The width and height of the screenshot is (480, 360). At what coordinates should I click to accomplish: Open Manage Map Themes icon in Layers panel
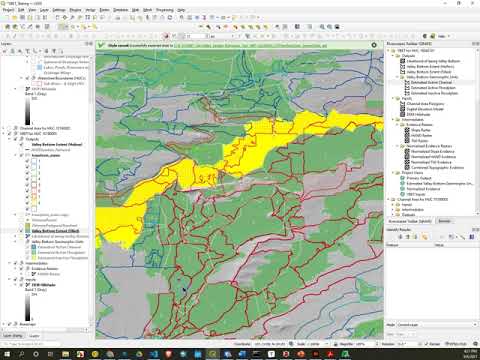(20, 51)
